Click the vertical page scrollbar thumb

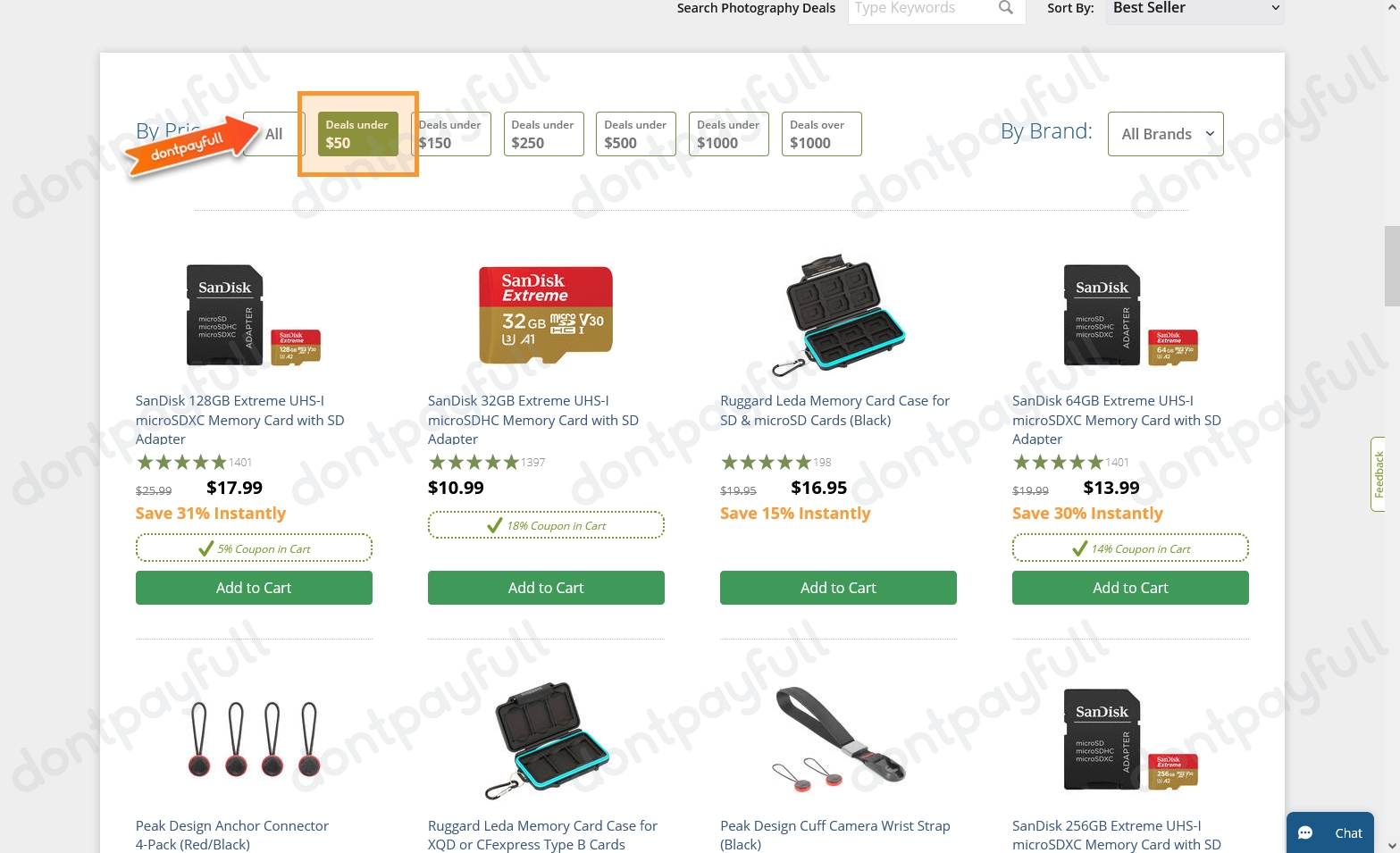pos(1392,266)
